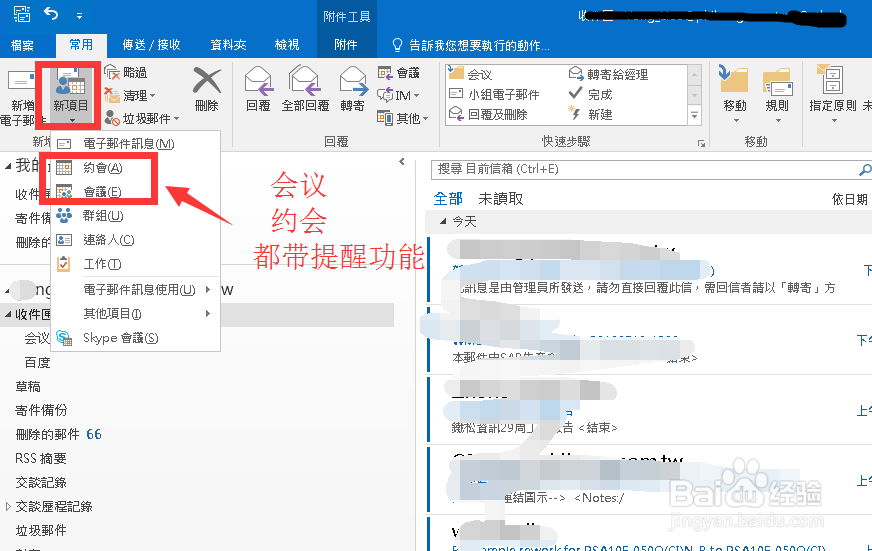The width and height of the screenshot is (872, 551).
Task: Choose 會議(E) from the menu
Action: (x=136, y=192)
